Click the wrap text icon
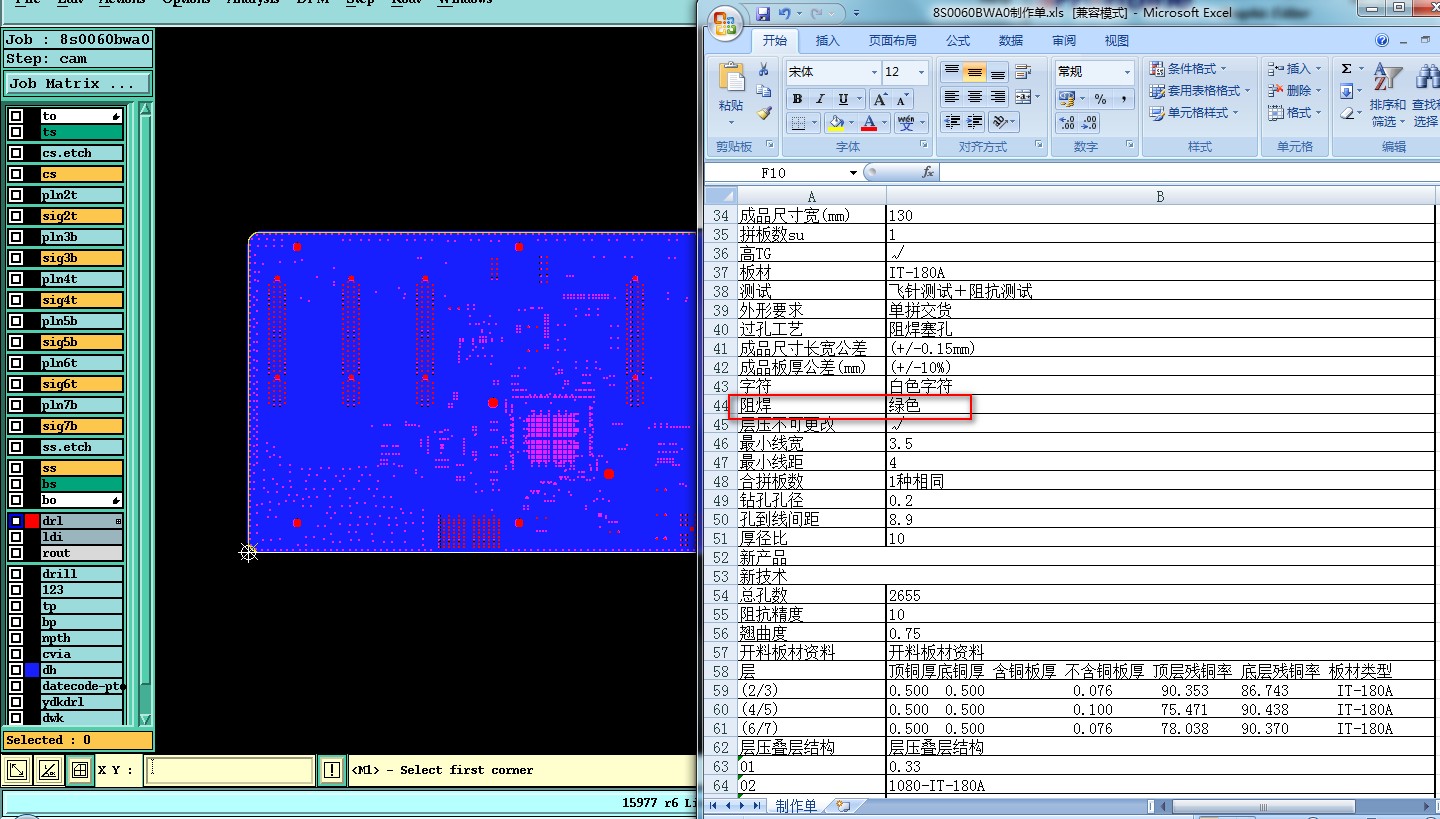This screenshot has height=819, width=1440. pos(1023,72)
